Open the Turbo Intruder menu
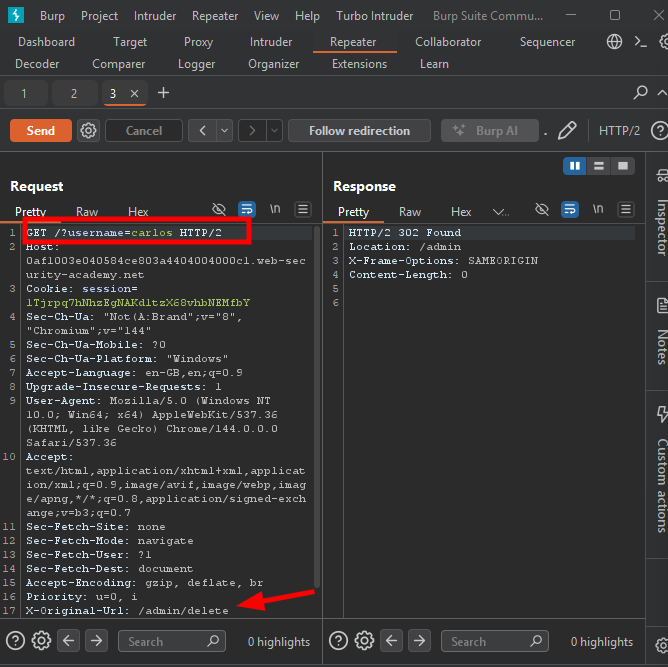Viewport: 668px width, 667px height. (374, 16)
